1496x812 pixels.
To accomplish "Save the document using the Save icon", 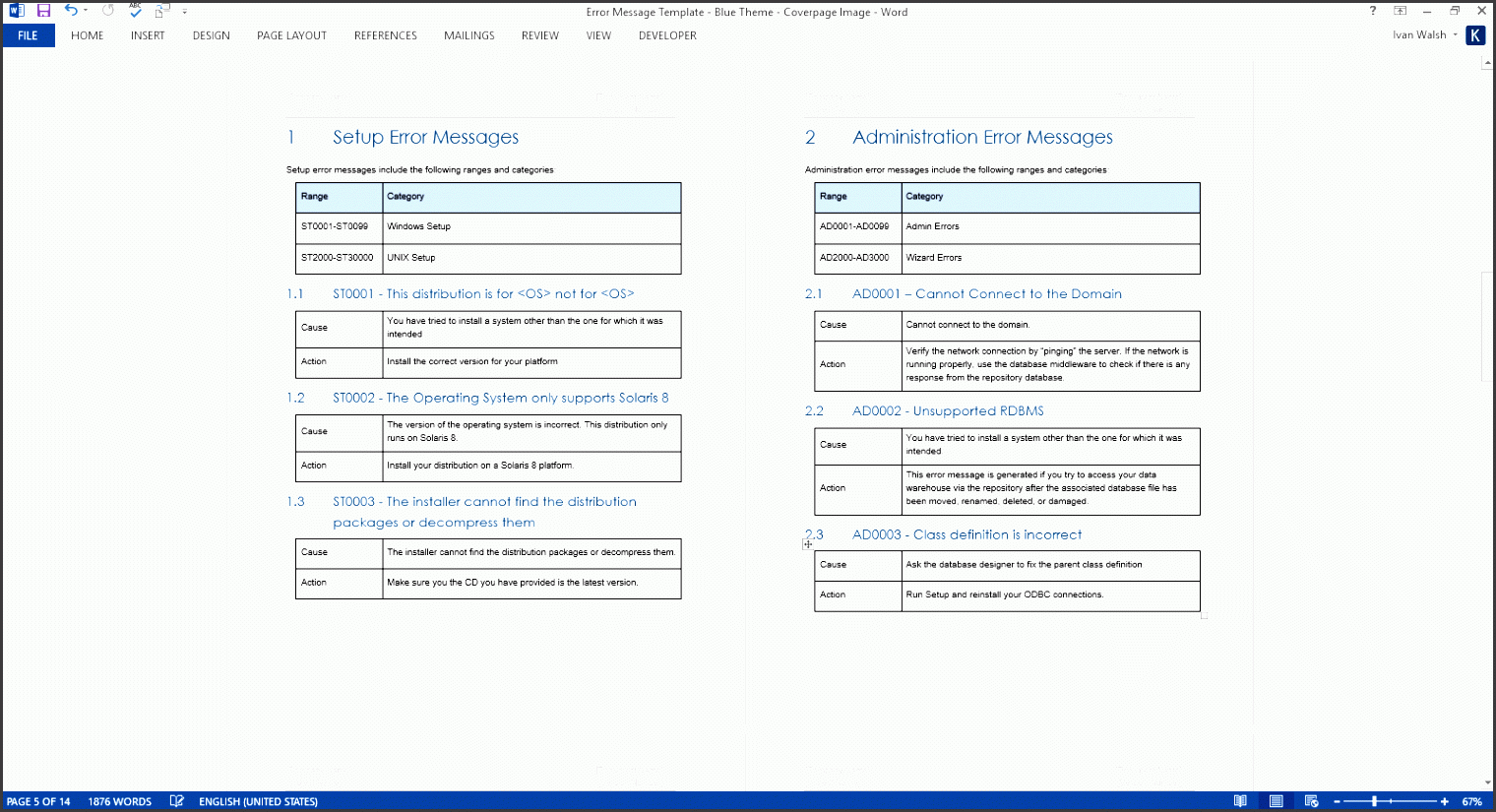I will point(42,11).
